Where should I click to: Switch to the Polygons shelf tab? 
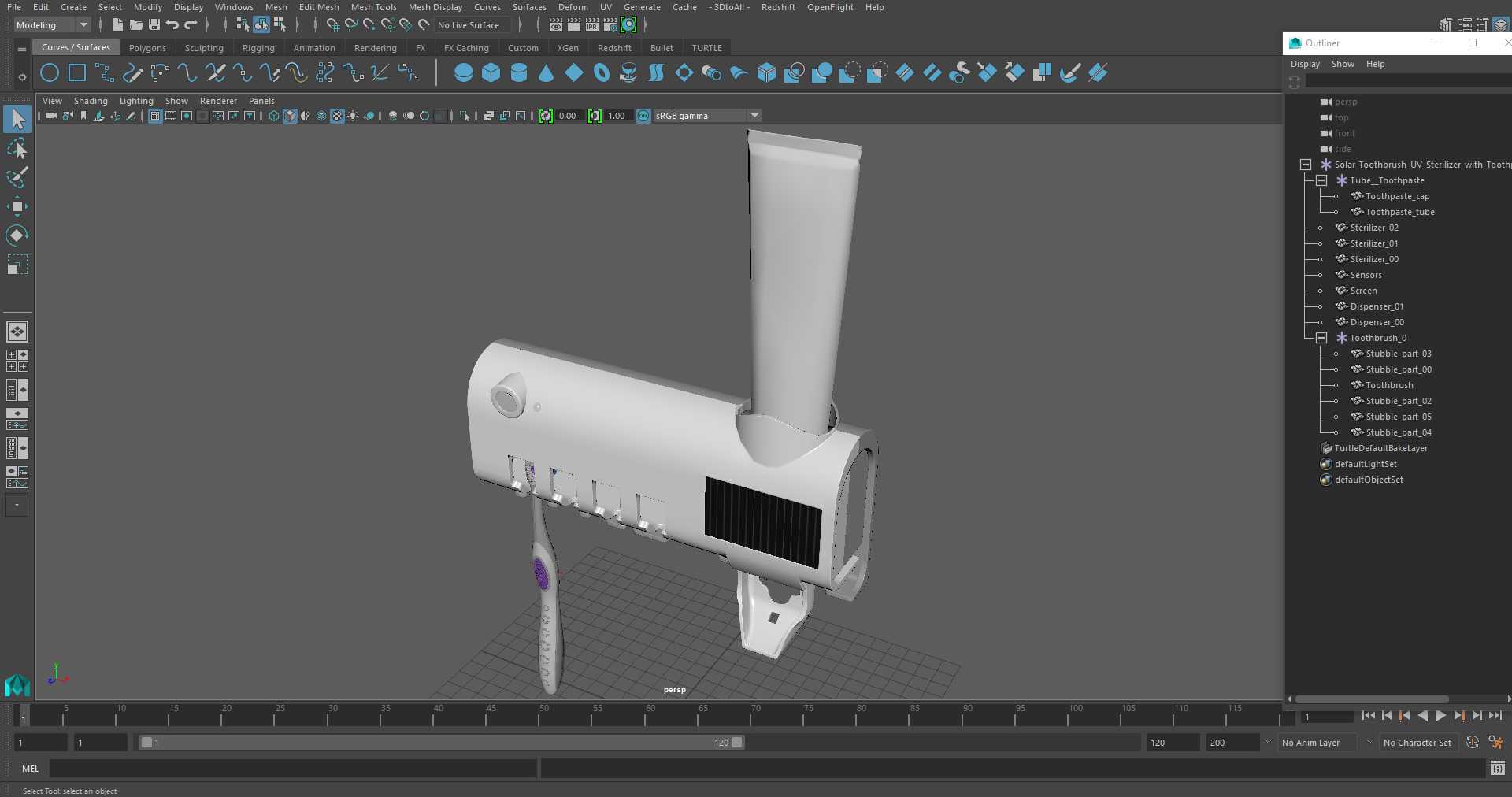point(147,48)
